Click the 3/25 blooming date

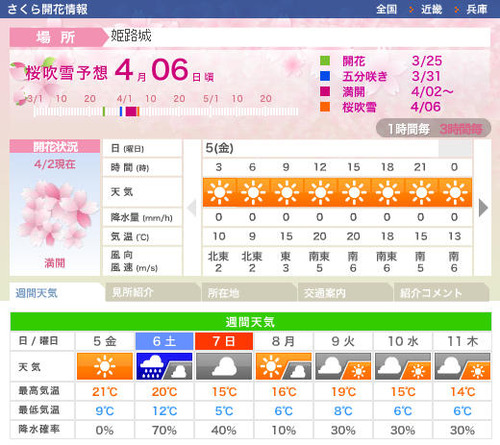coord(427,61)
